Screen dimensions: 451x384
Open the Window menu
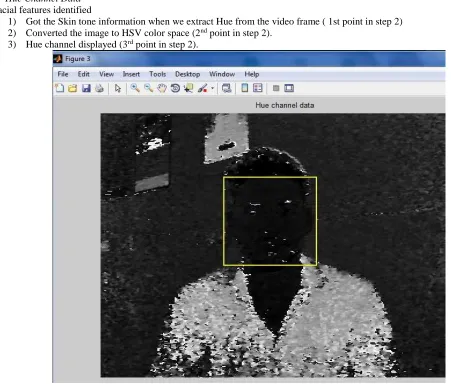(222, 74)
